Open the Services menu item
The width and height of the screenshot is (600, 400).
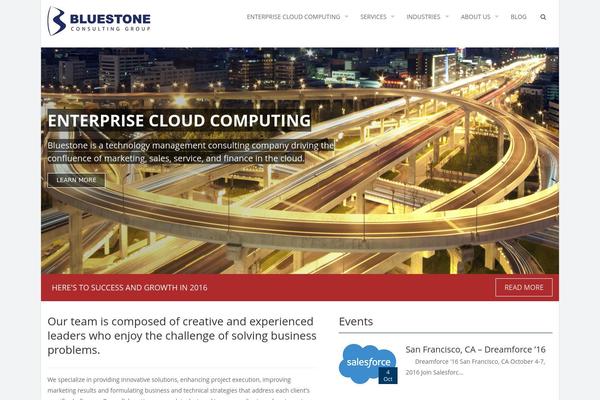click(x=373, y=17)
